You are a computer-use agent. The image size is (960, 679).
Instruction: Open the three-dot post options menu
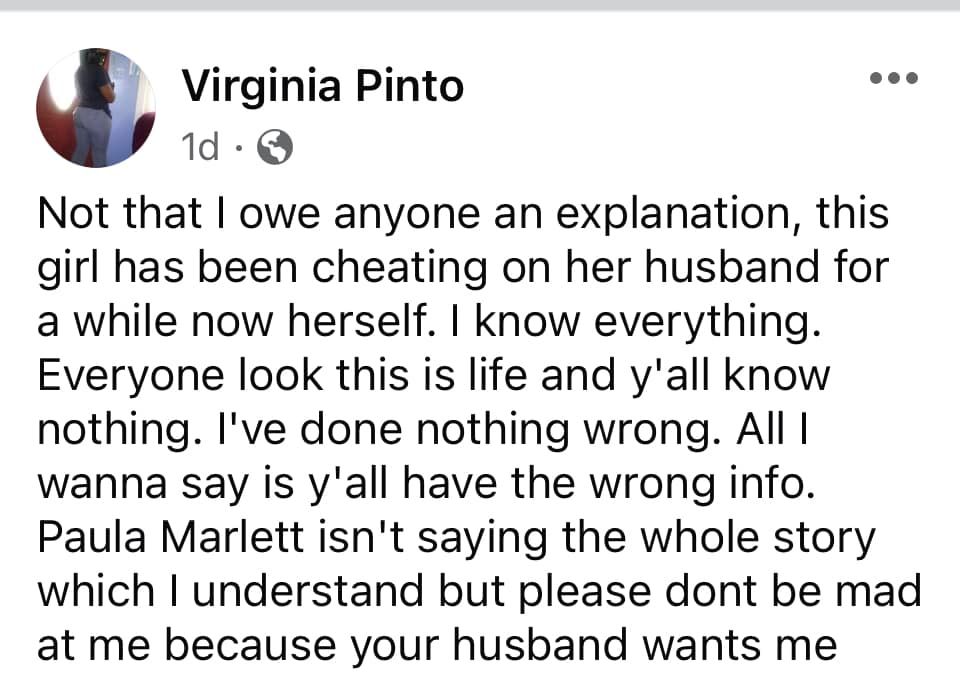click(894, 78)
